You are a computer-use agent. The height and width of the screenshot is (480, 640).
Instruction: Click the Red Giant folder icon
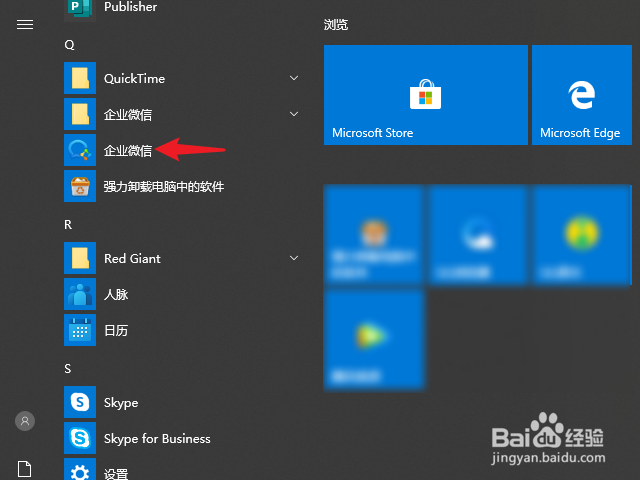[80, 258]
